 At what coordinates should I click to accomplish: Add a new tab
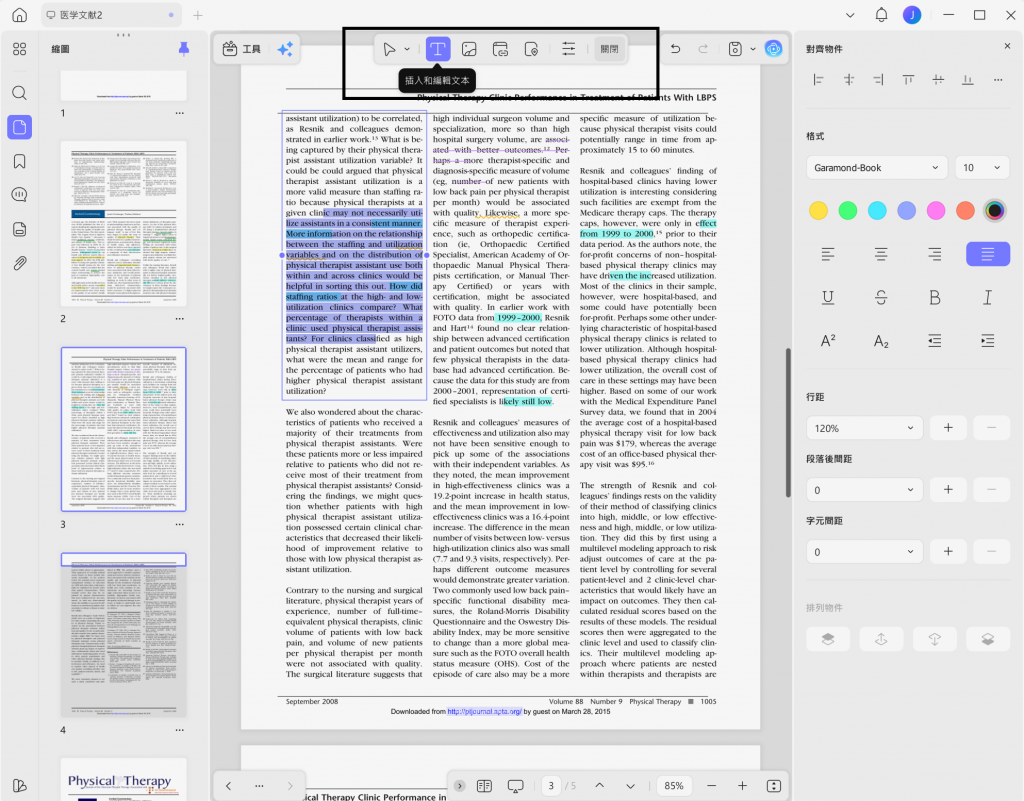coord(198,15)
